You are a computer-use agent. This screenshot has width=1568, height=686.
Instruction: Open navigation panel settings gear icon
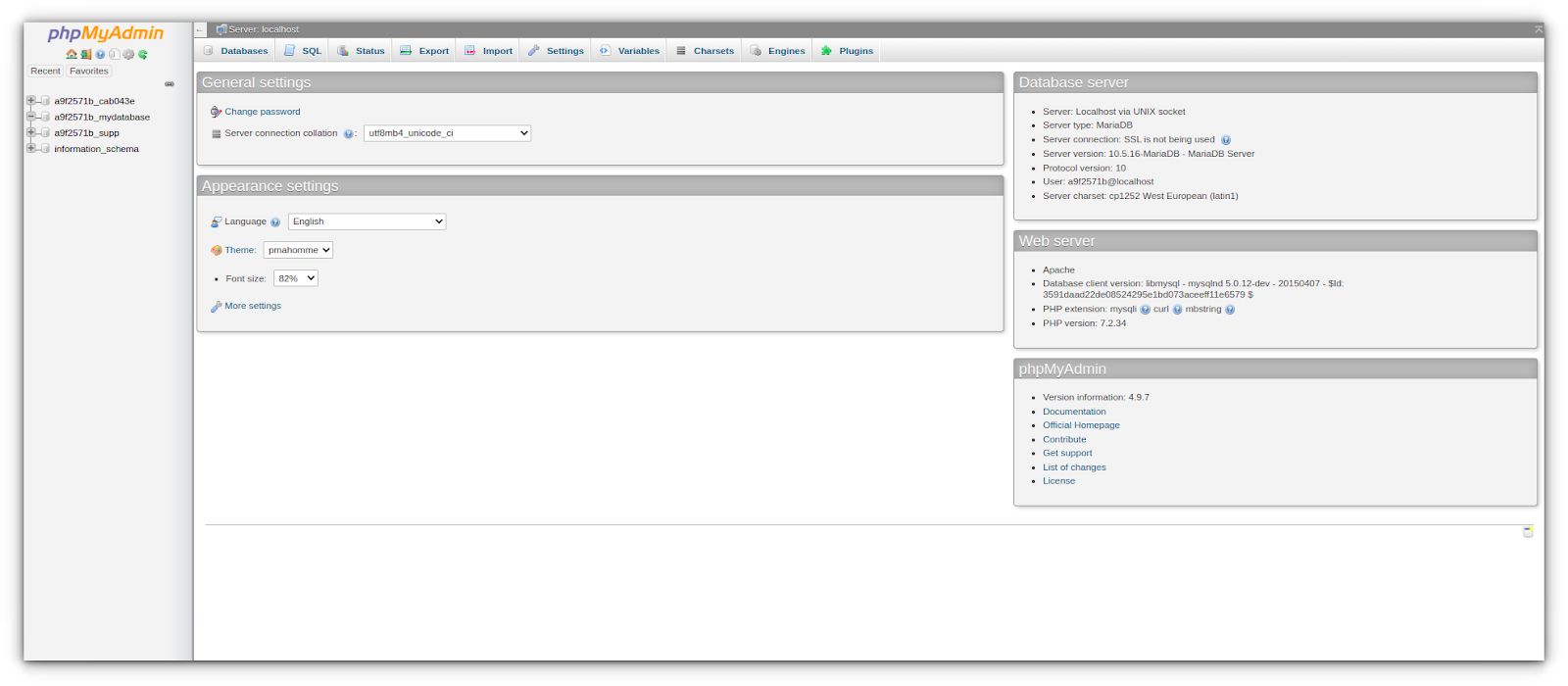(x=128, y=54)
